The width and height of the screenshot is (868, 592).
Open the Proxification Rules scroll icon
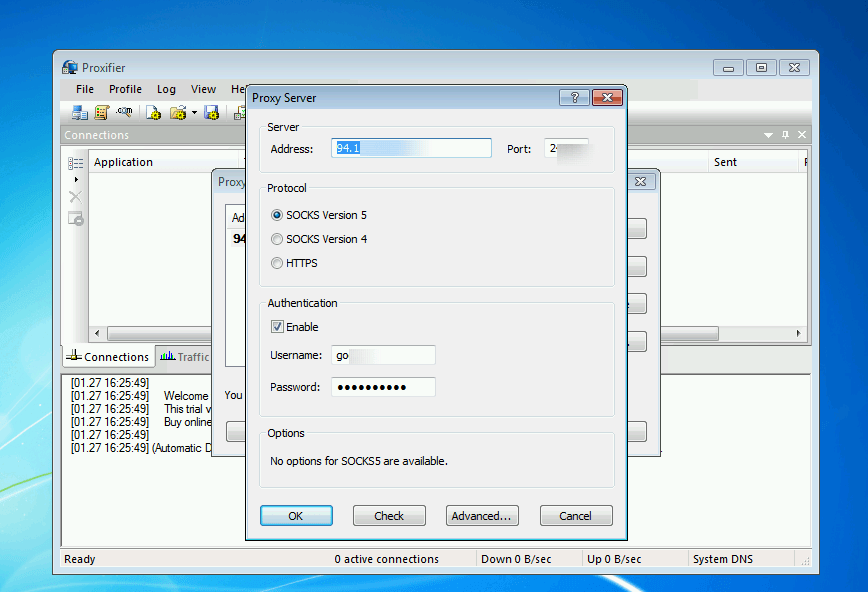(102, 113)
